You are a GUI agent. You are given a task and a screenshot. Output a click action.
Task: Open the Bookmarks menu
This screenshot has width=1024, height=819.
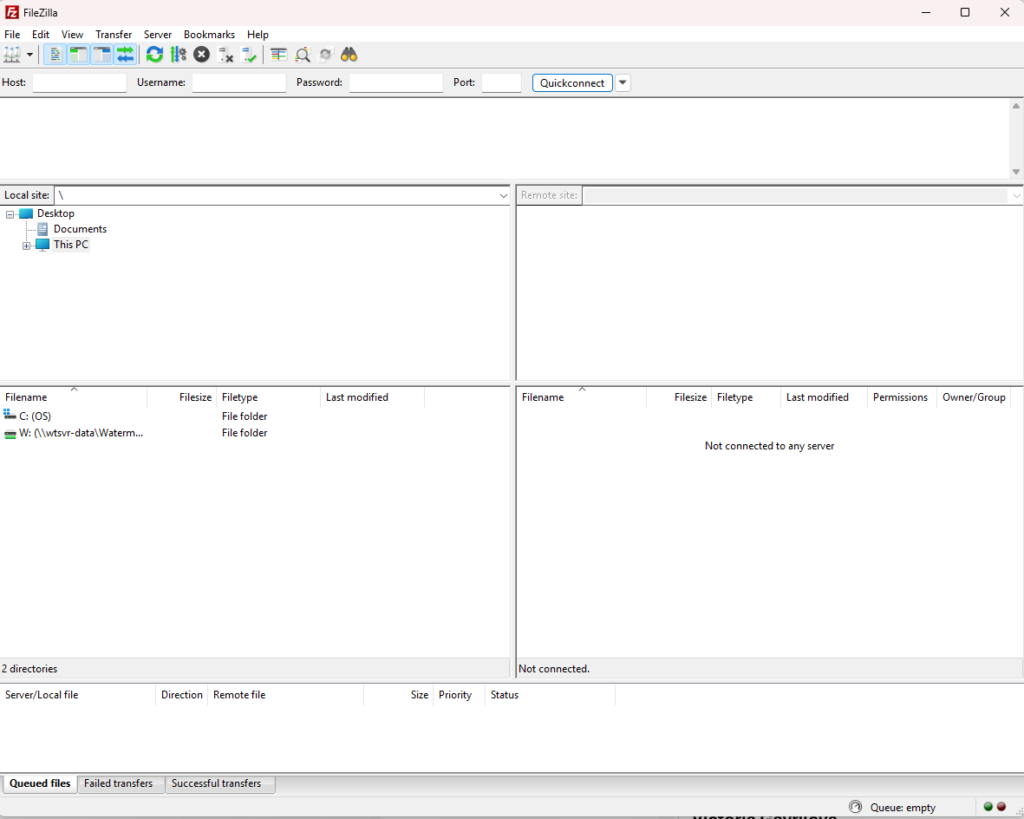tap(209, 35)
